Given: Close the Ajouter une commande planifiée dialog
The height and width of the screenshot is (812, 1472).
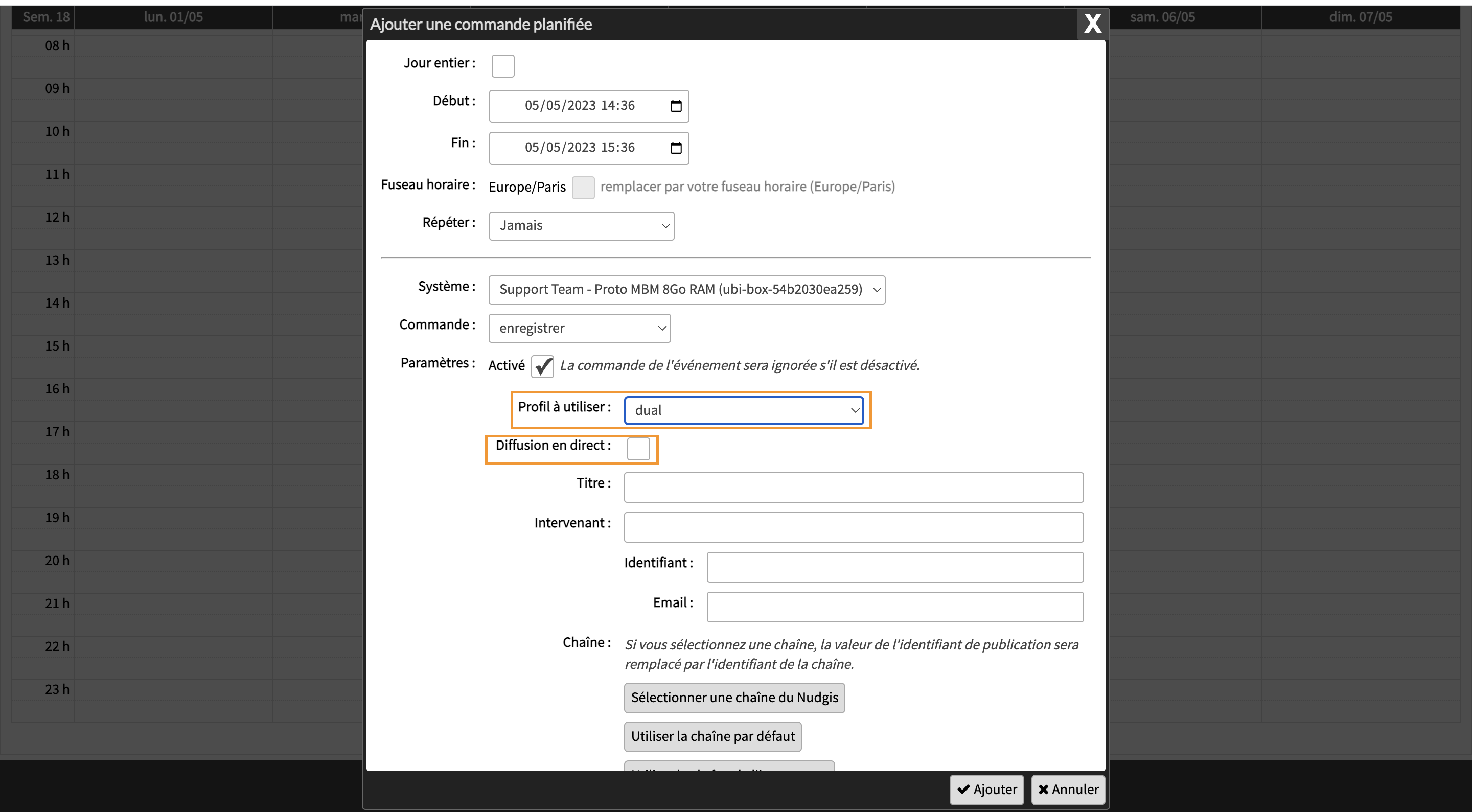Looking at the screenshot, I should pos(1093,24).
